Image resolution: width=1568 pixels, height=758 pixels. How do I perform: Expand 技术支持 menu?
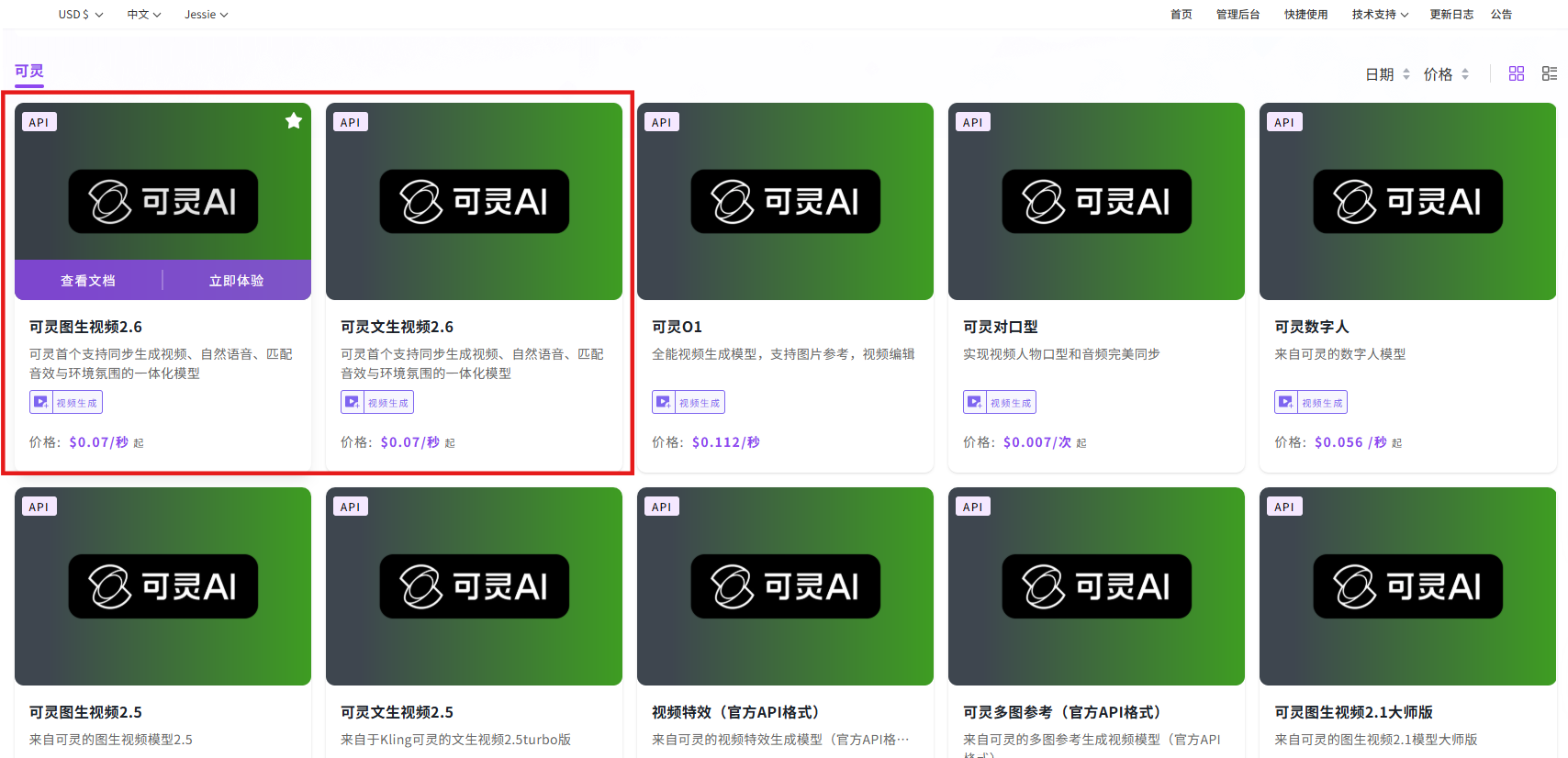pyautogui.click(x=1380, y=15)
